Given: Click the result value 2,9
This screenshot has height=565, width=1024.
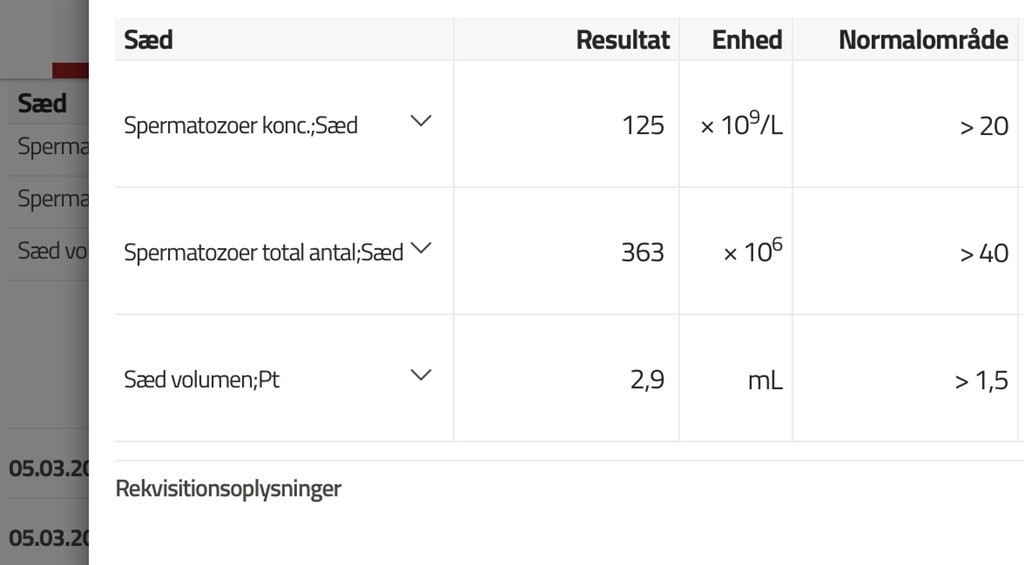Looking at the screenshot, I should point(647,380).
